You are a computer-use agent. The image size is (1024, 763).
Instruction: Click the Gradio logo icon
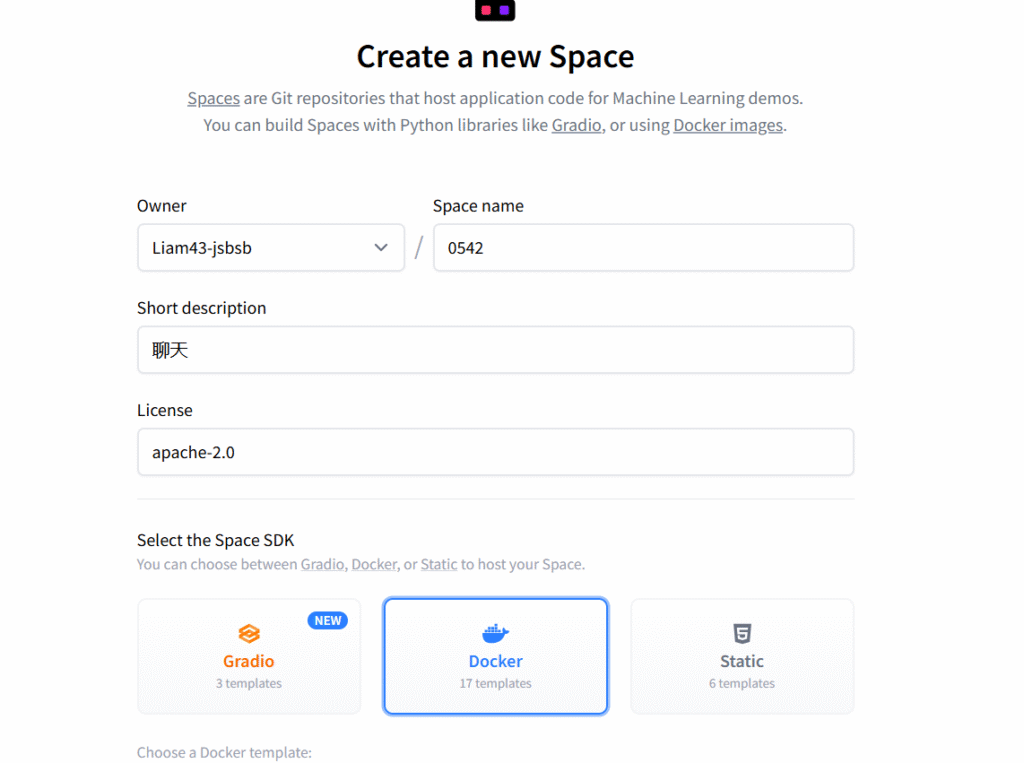(x=249, y=633)
